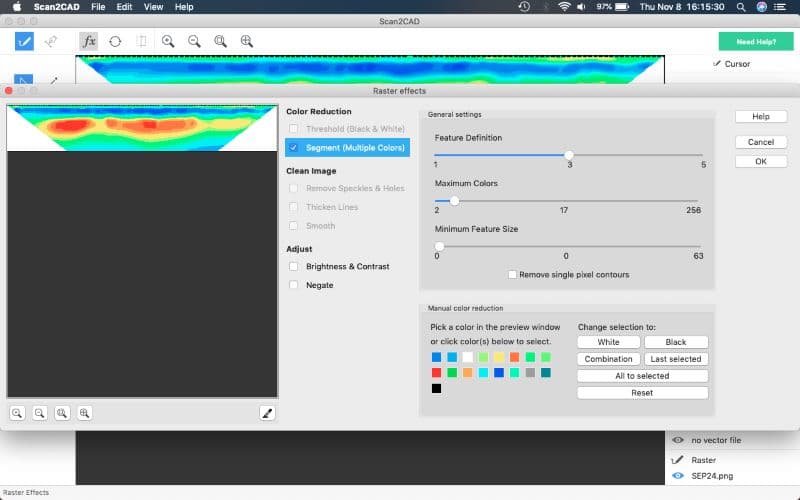Open Spotlight search in the menu bar
The height and width of the screenshot is (500, 800).
741,7
